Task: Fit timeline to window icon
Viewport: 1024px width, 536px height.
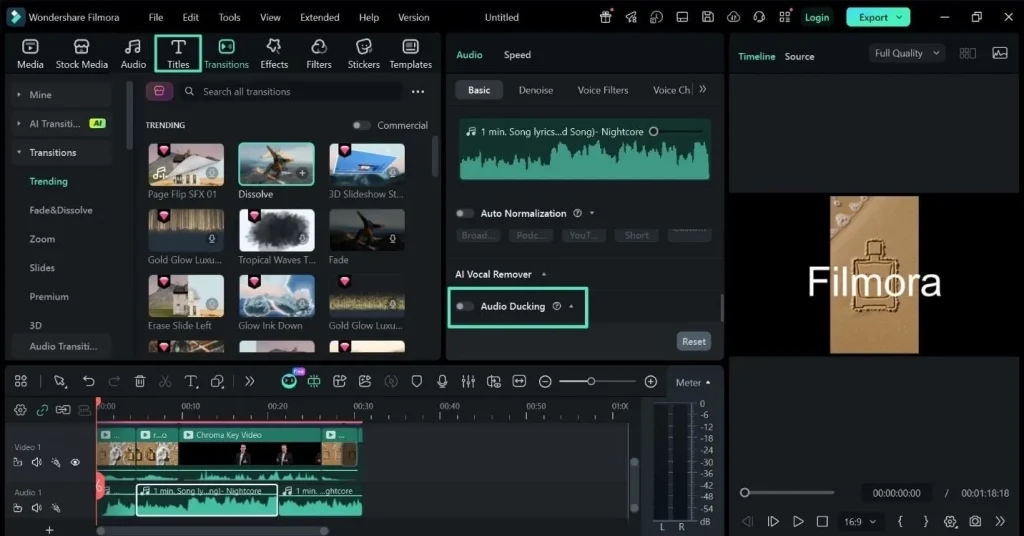Action: 519,381
